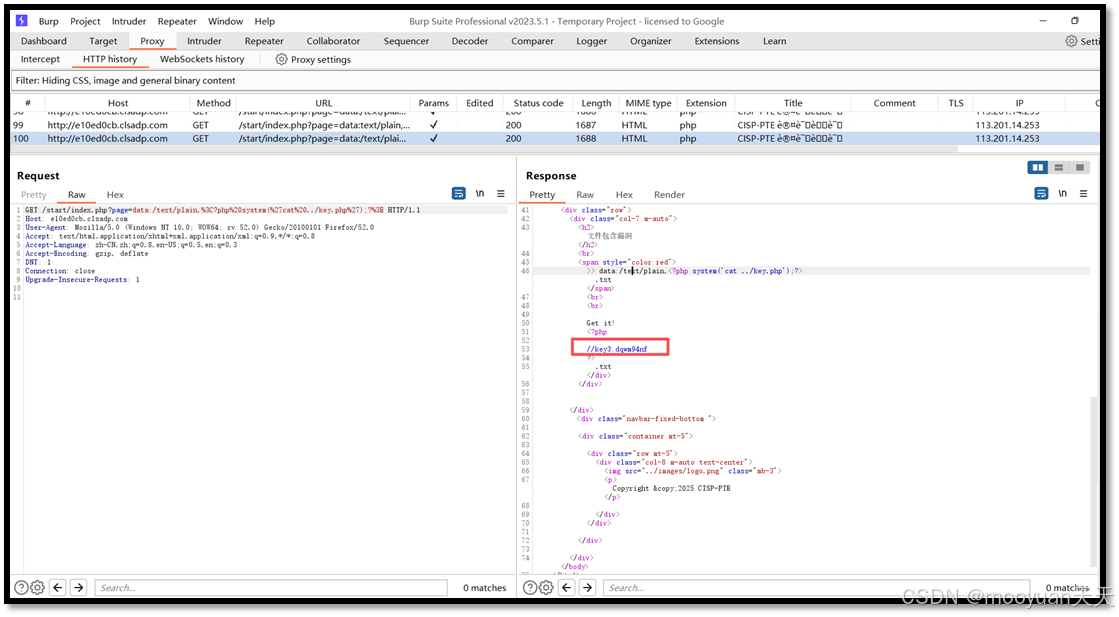This screenshot has height=617, width=1119.
Task: Switch to the Decoder tab
Action: [470, 41]
